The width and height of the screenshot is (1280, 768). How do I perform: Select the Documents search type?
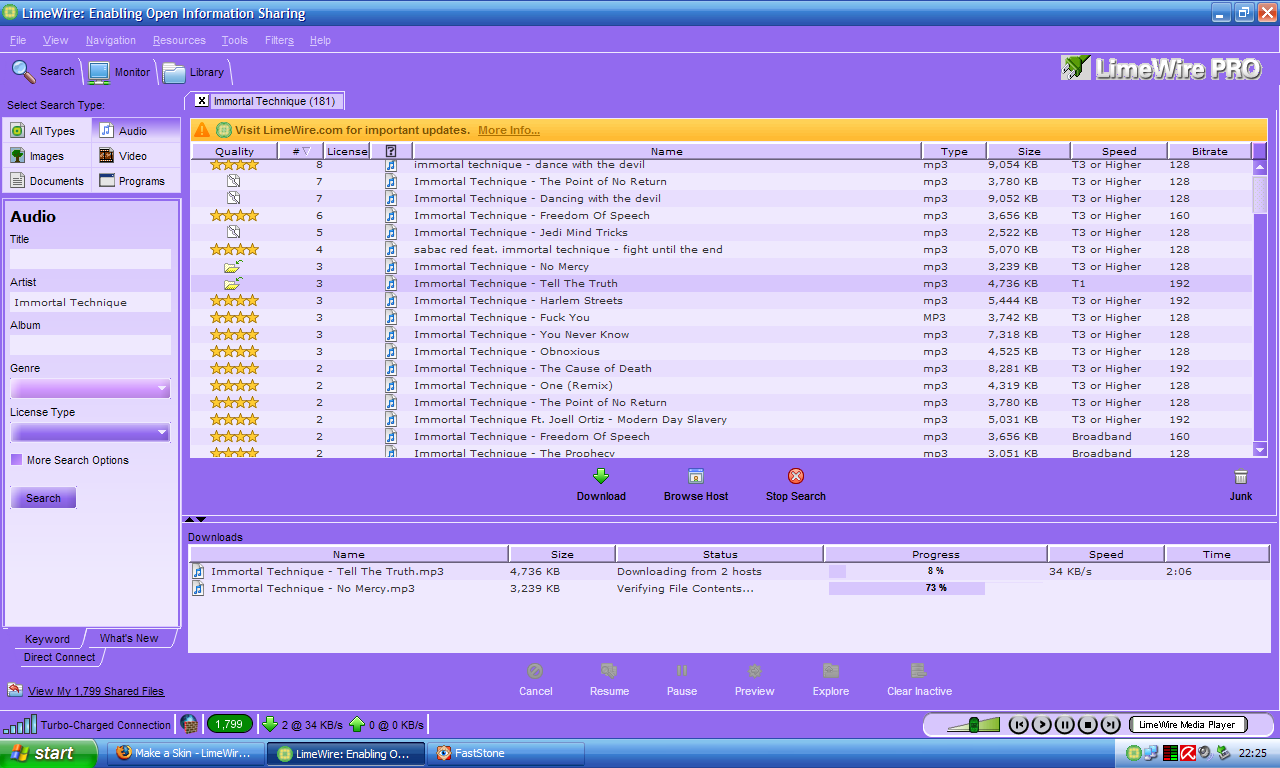pos(47,181)
